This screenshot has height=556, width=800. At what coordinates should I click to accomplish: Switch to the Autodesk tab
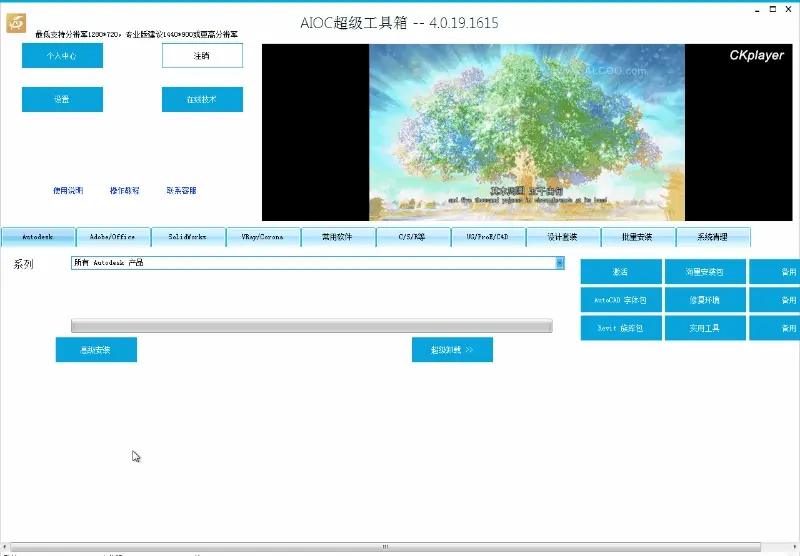(x=38, y=237)
